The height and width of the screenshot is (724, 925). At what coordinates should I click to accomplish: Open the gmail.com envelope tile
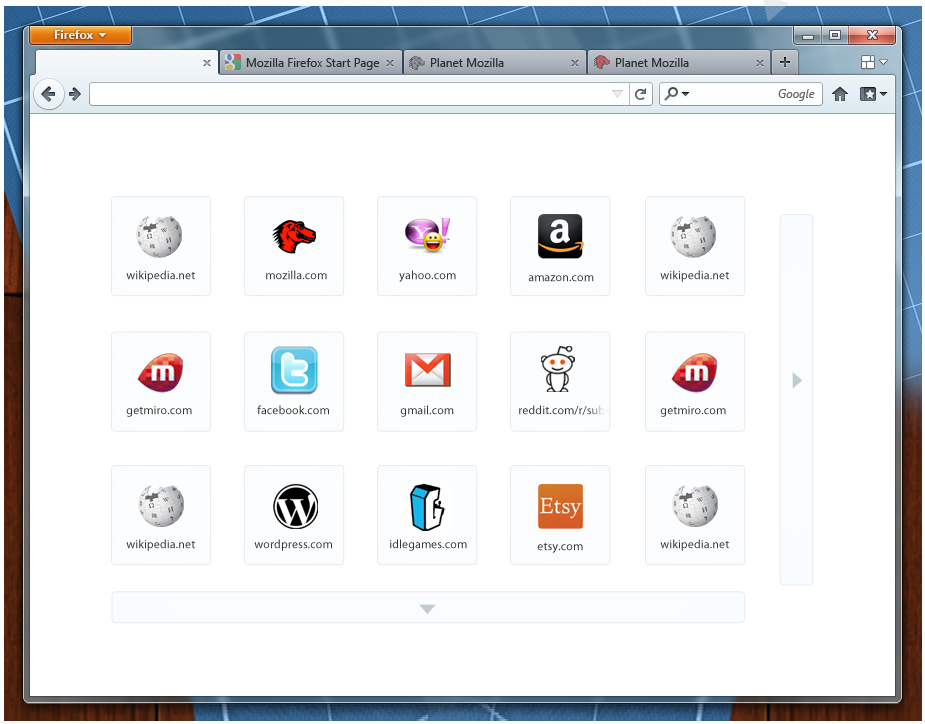click(427, 381)
